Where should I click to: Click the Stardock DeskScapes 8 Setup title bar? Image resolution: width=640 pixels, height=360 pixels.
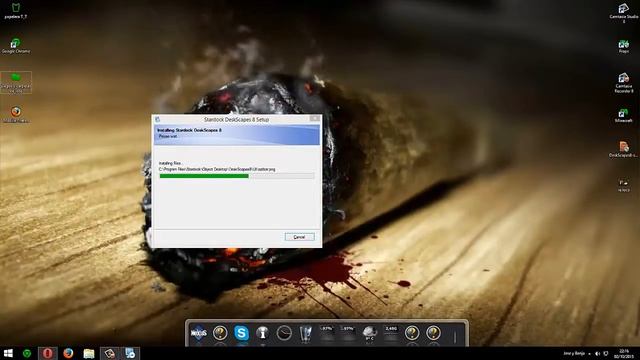click(236, 119)
